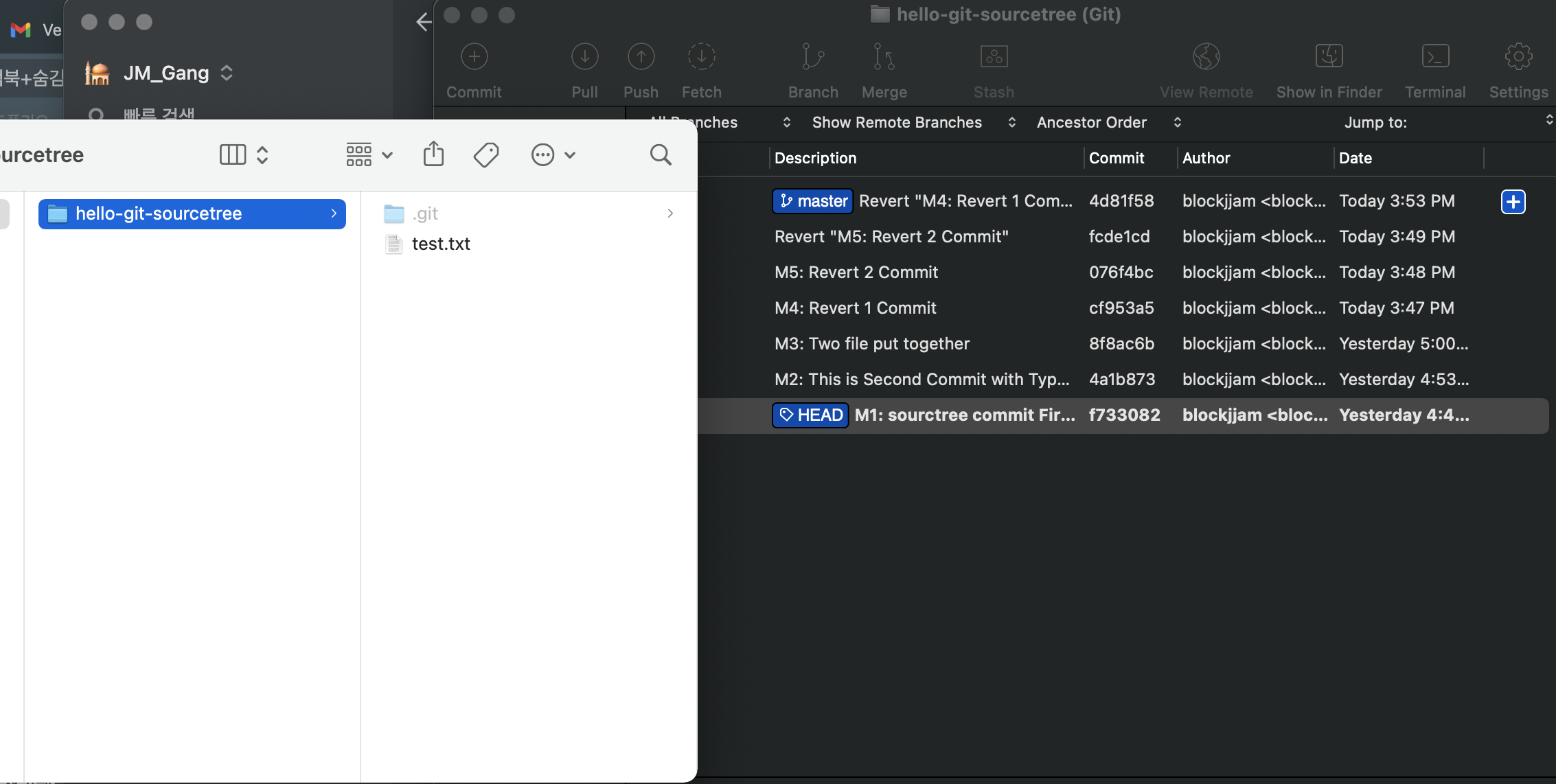Open the Finder search magnifier
Viewport: 1556px width, 784px height.
click(661, 154)
